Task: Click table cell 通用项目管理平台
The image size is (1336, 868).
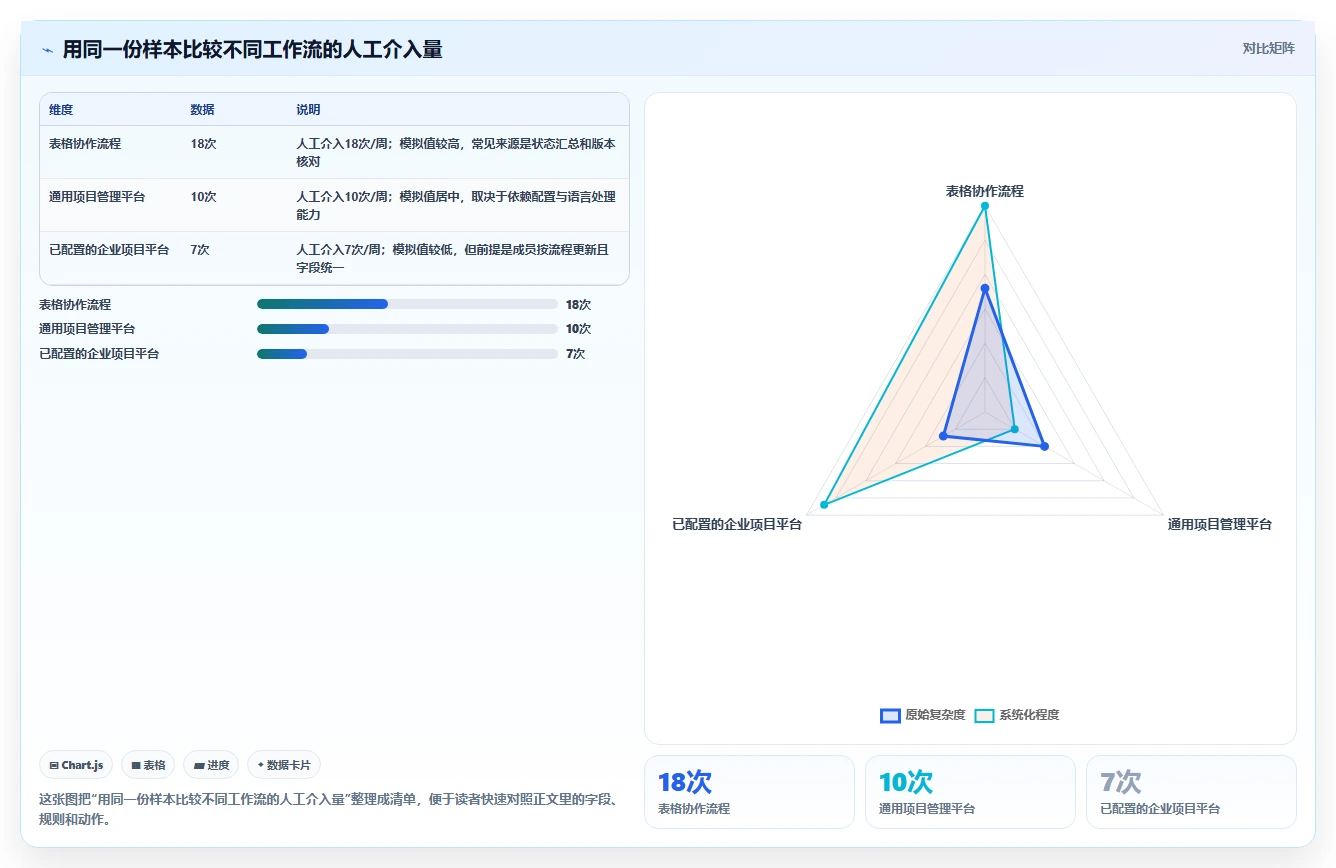Action: tap(97, 197)
